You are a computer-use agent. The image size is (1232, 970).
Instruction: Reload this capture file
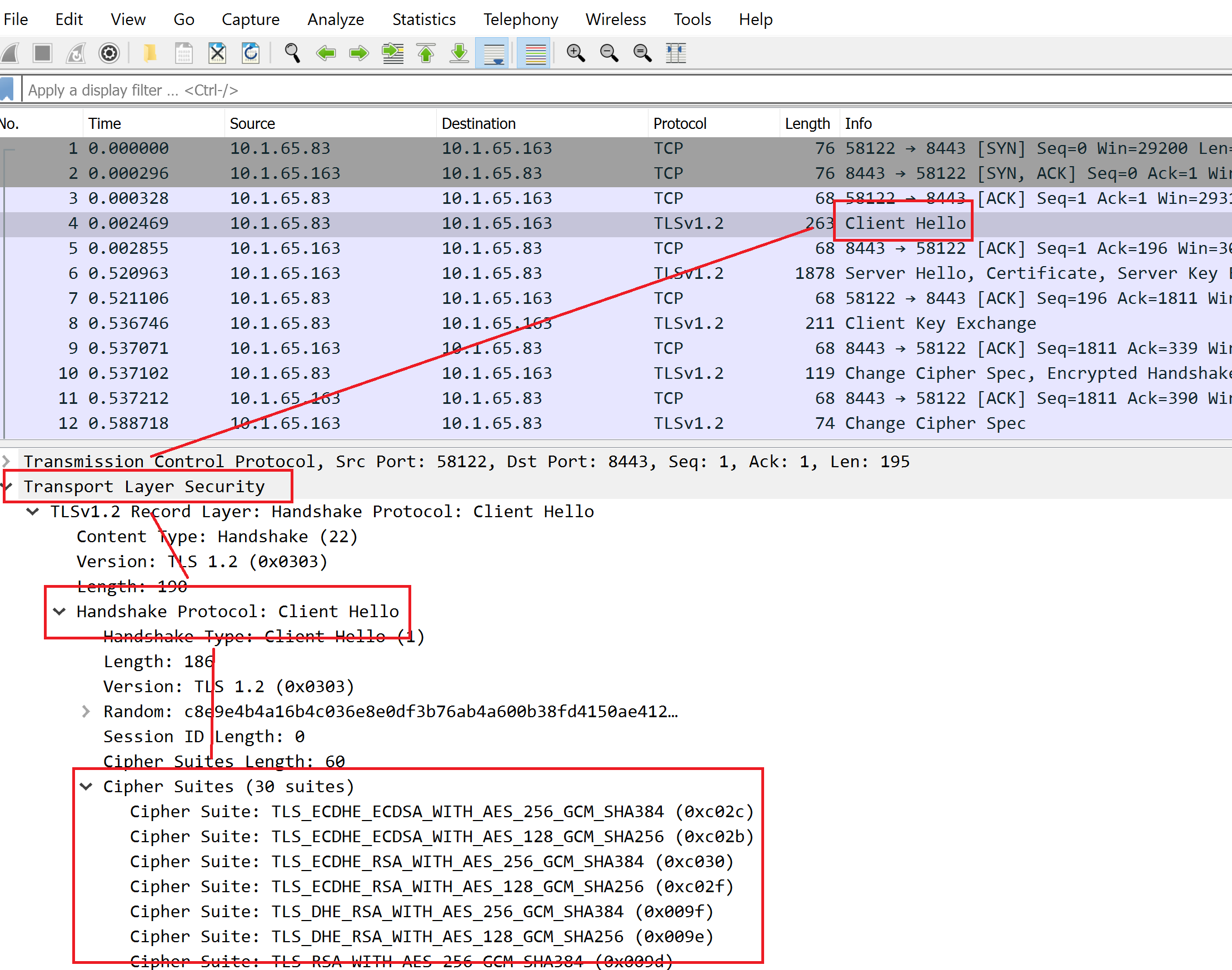click(251, 53)
